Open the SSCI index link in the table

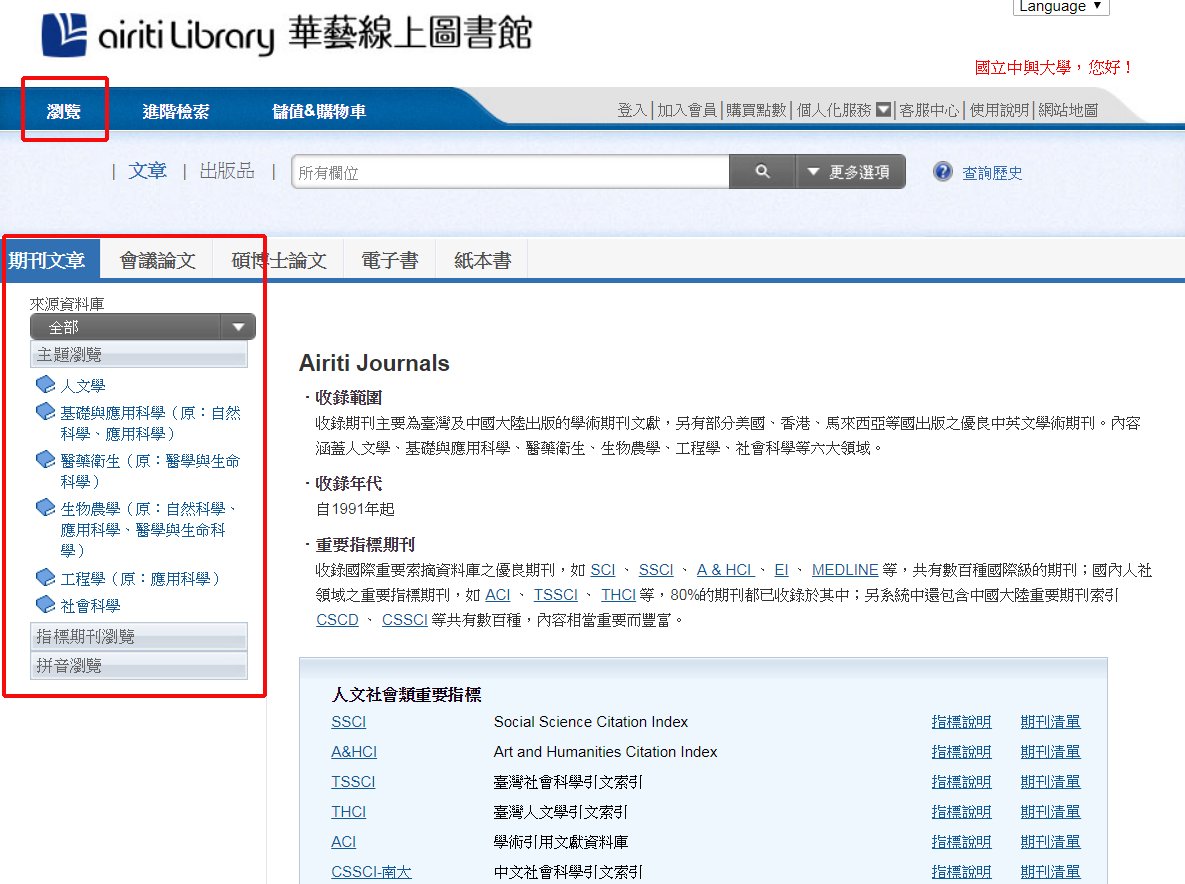pyautogui.click(x=348, y=722)
